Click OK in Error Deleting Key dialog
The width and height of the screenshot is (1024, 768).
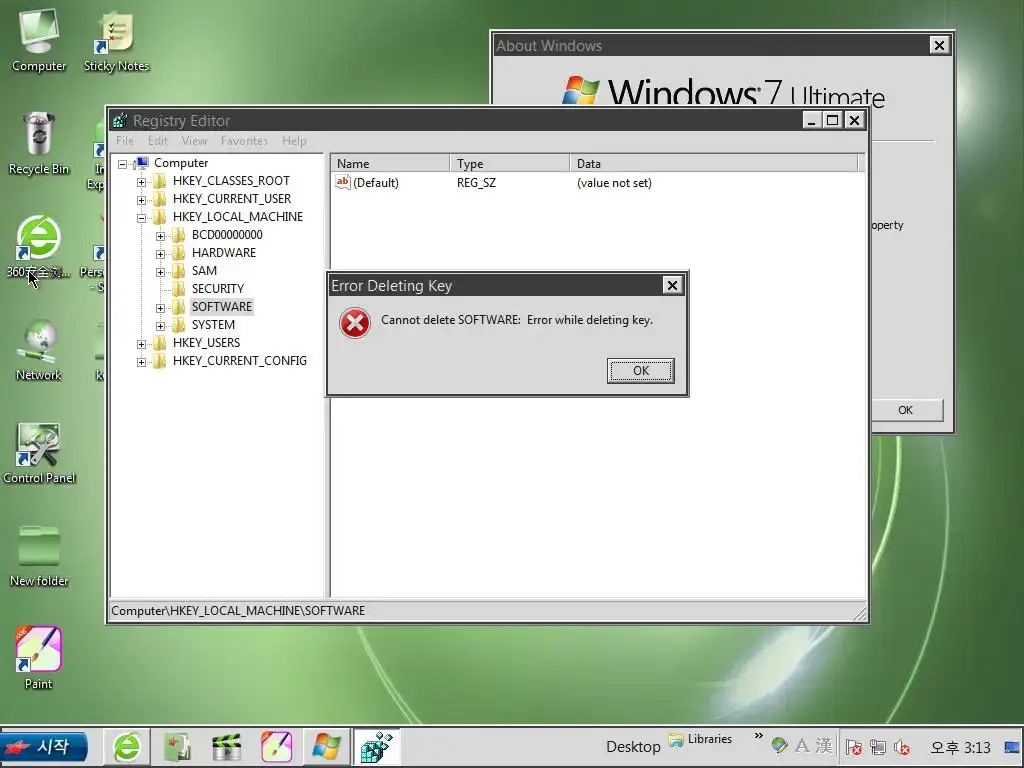(641, 370)
